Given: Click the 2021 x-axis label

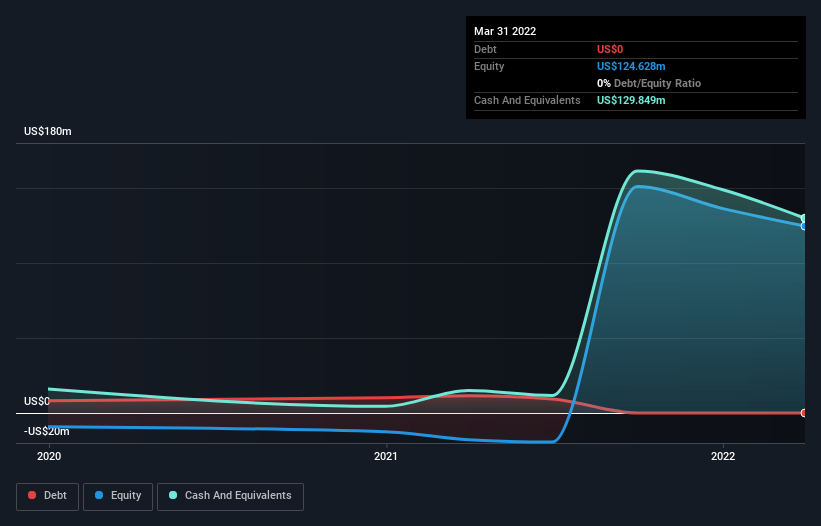Looking at the screenshot, I should pyautogui.click(x=386, y=456).
